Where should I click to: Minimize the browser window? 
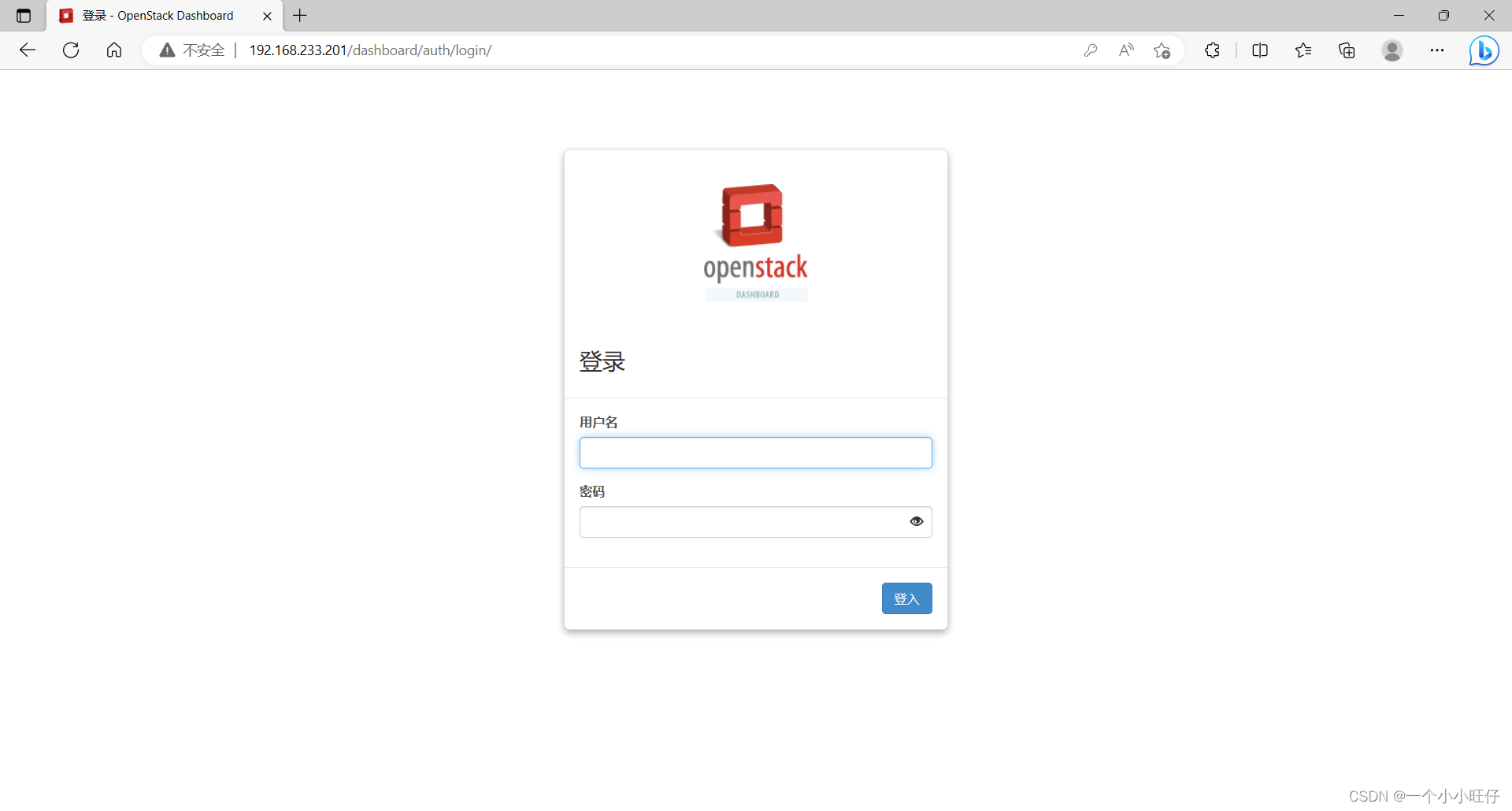(x=1399, y=16)
